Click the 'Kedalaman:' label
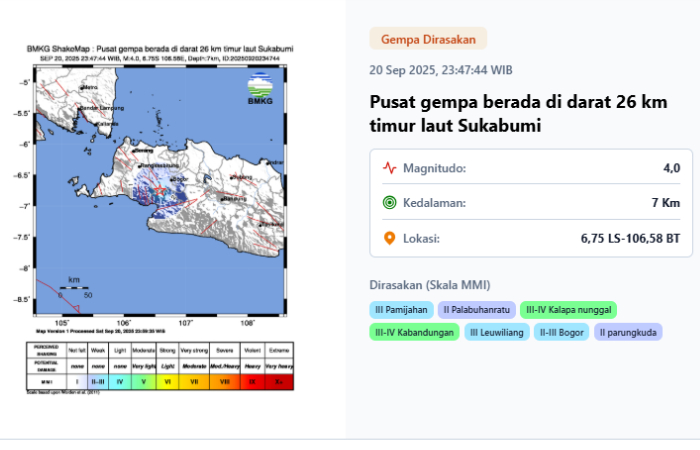This screenshot has height=450, width=700. [434, 203]
